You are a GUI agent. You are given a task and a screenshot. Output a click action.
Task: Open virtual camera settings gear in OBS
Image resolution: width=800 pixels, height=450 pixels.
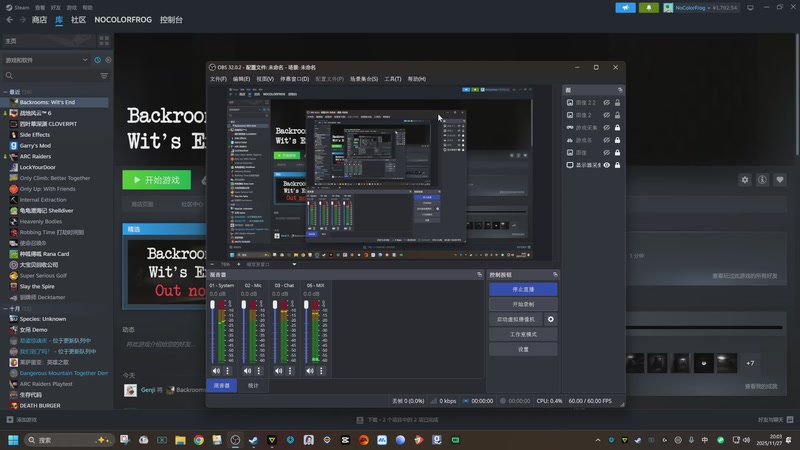coord(550,319)
